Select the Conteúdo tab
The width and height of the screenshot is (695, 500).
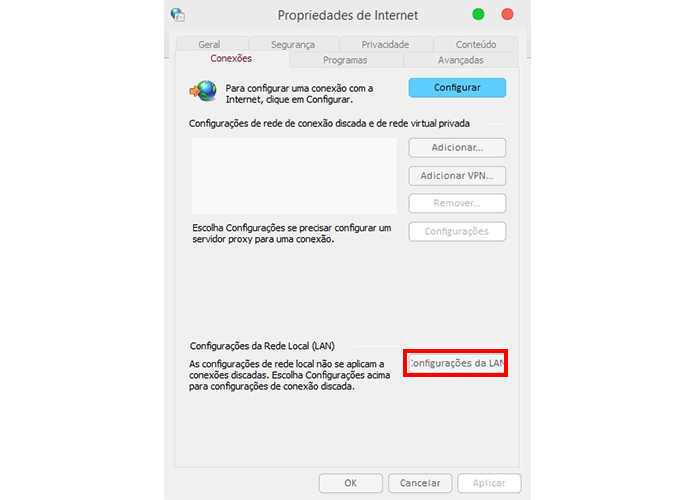[x=476, y=44]
